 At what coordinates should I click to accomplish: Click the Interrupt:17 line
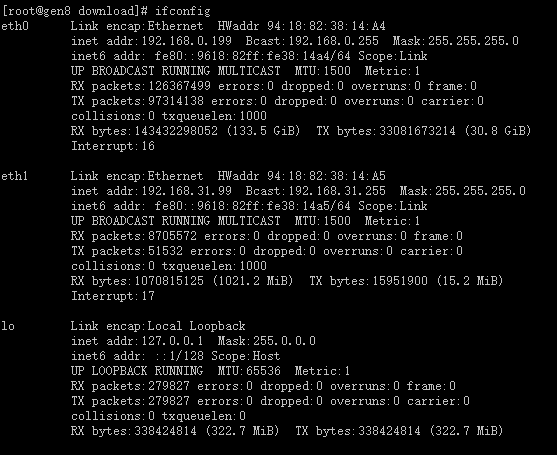113,296
